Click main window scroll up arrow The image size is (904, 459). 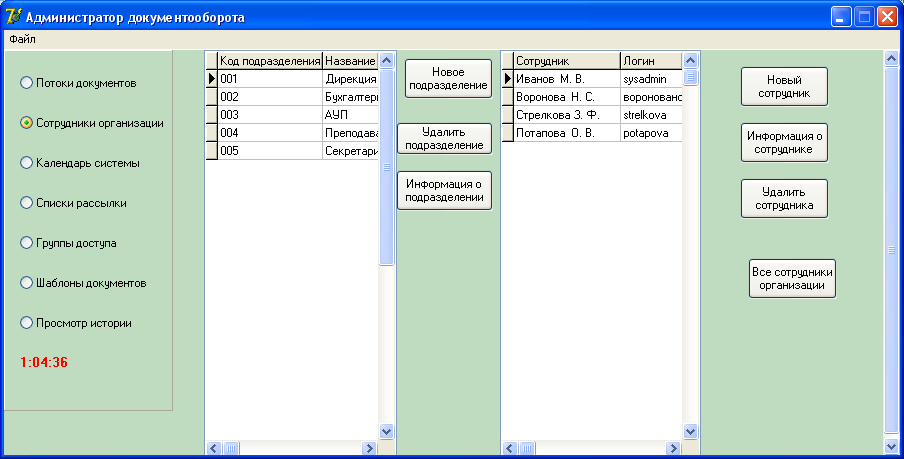coord(891,59)
